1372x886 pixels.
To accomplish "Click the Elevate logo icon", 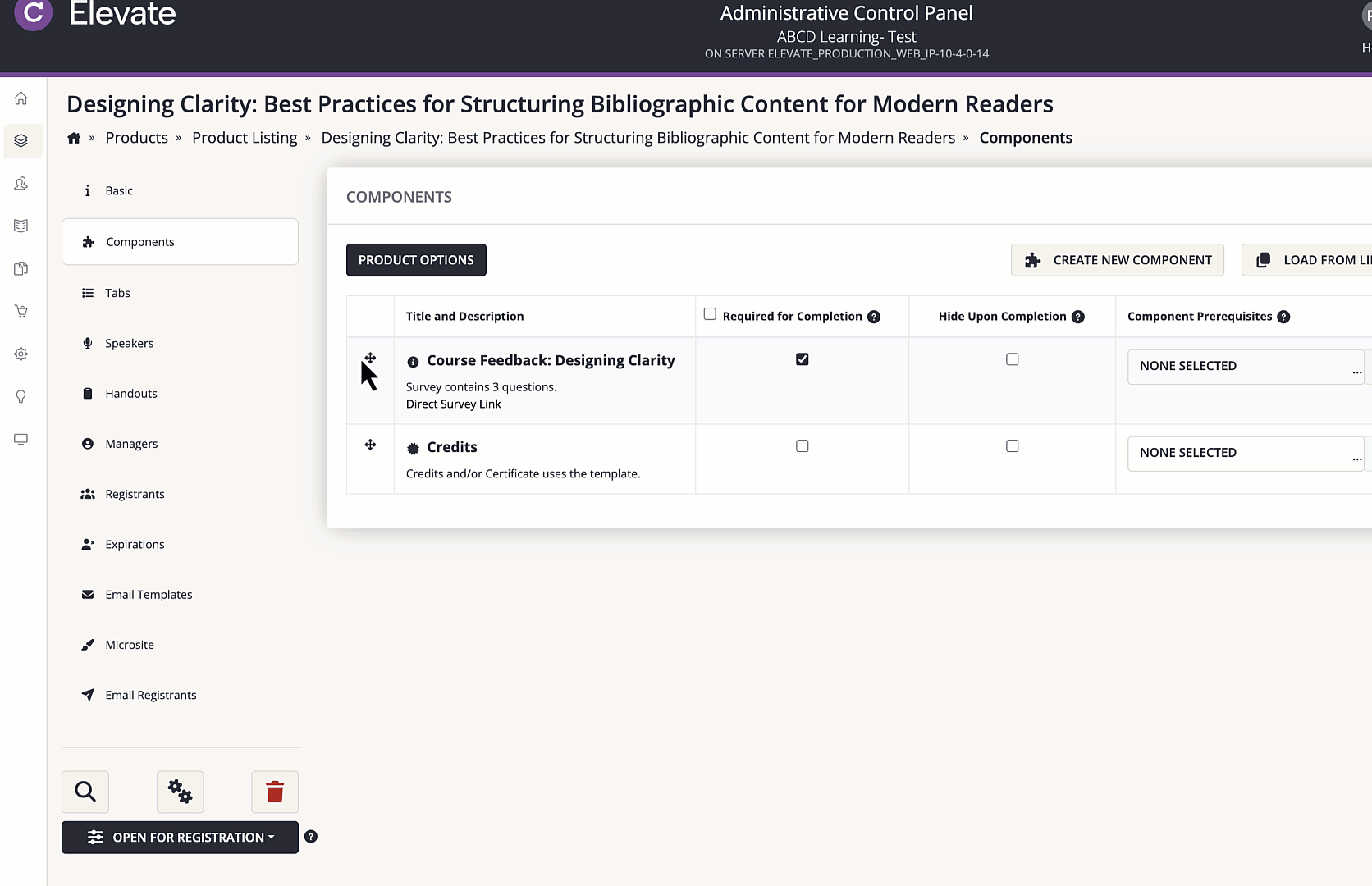I will pos(33,13).
